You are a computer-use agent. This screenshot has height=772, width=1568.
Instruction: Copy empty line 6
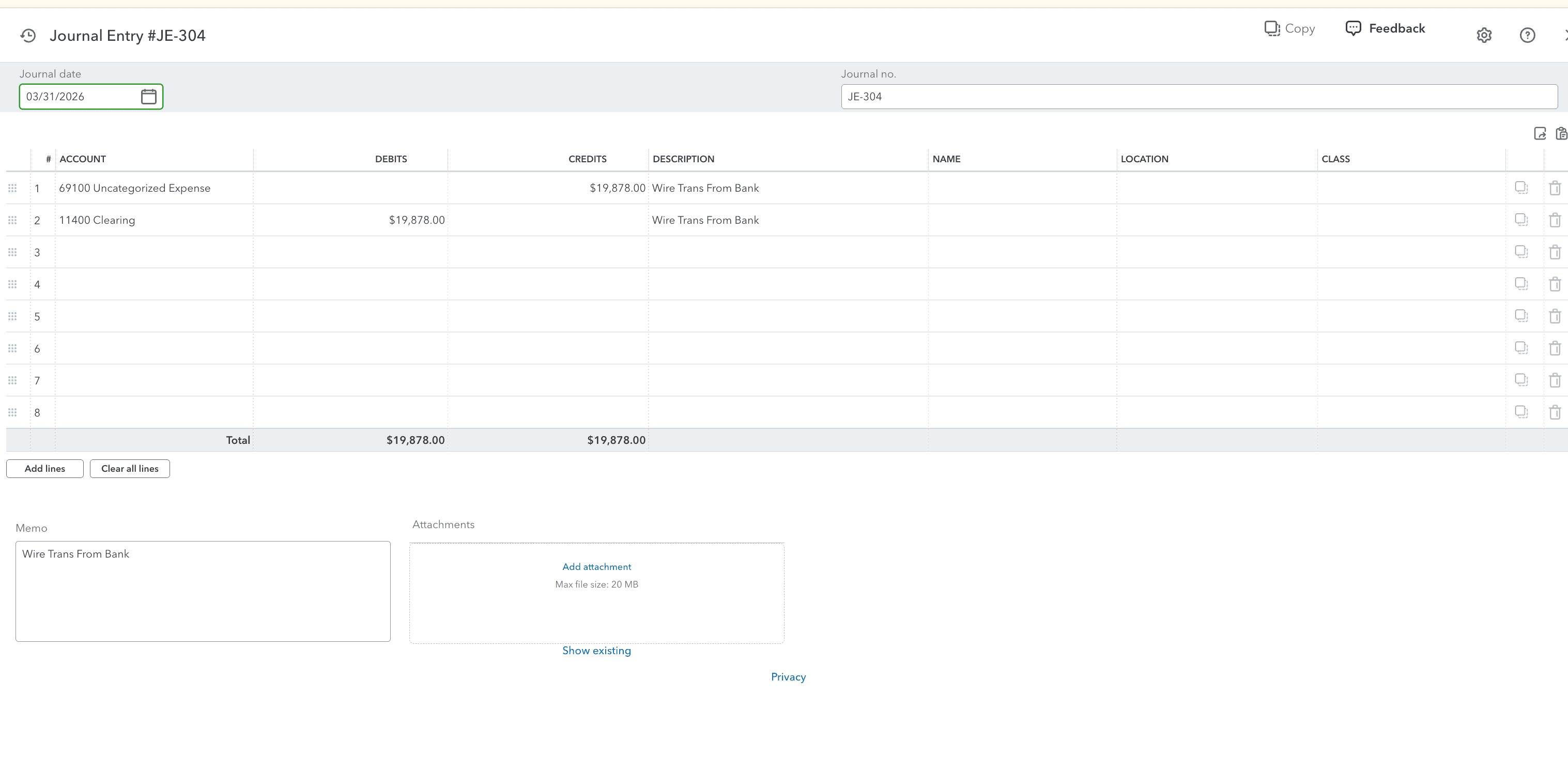tap(1521, 348)
